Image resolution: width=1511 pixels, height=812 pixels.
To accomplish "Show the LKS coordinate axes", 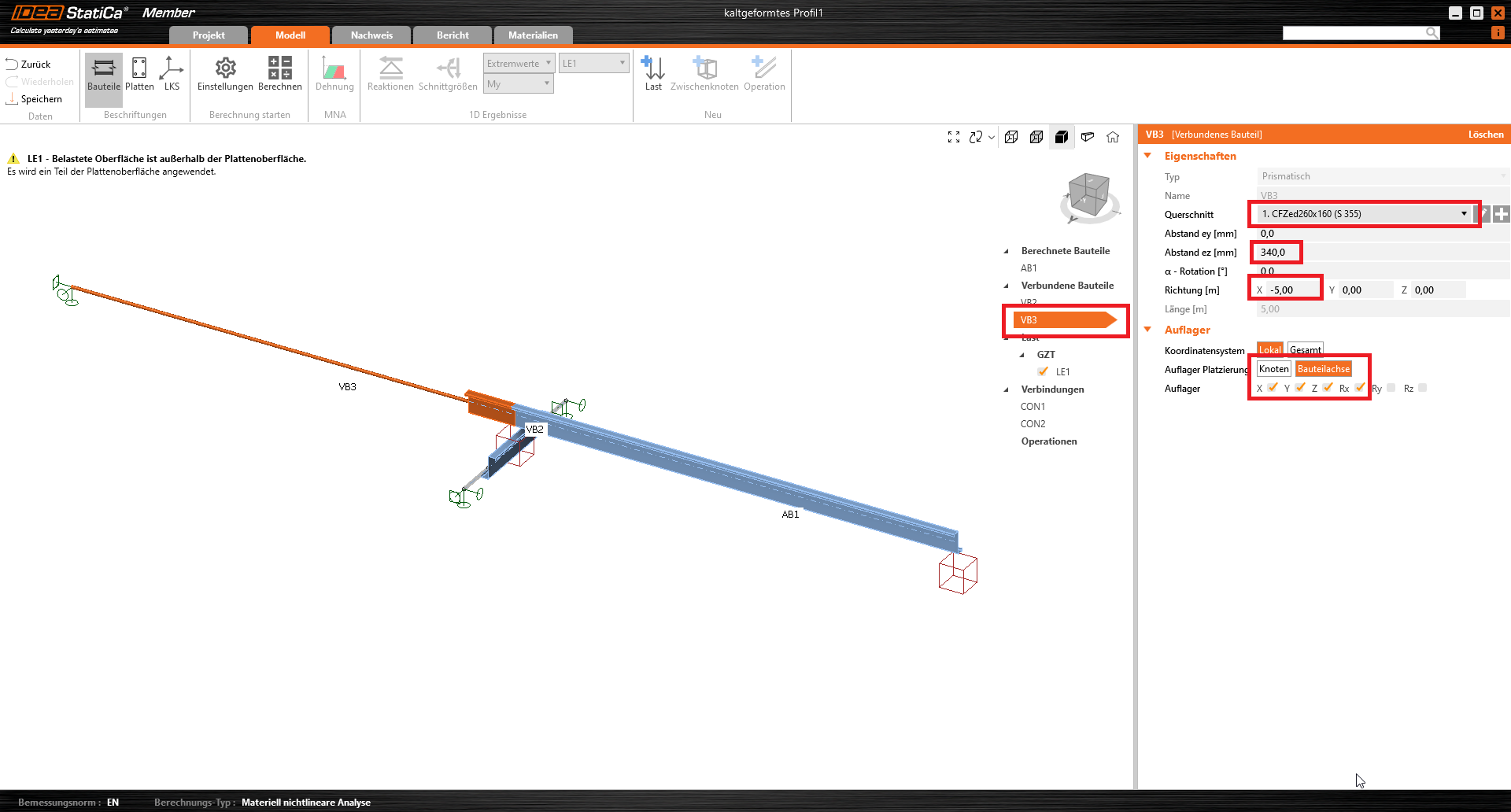I will coord(172,74).
